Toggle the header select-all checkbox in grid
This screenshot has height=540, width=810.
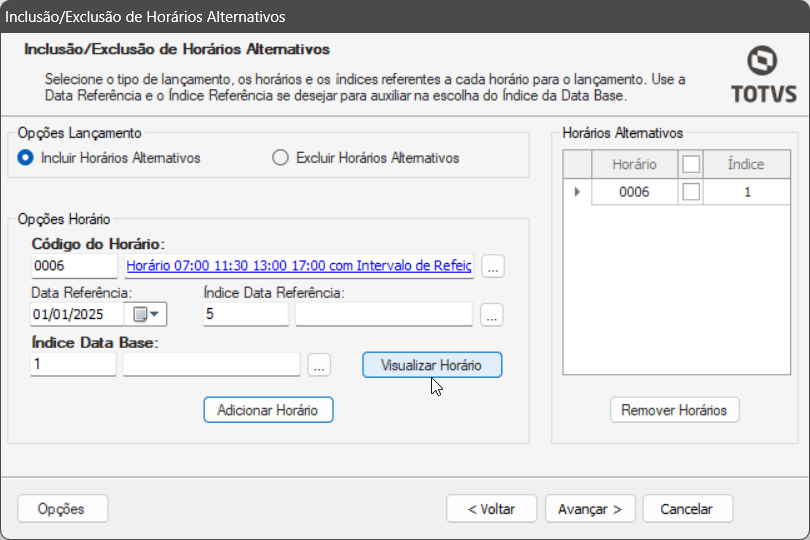691,164
